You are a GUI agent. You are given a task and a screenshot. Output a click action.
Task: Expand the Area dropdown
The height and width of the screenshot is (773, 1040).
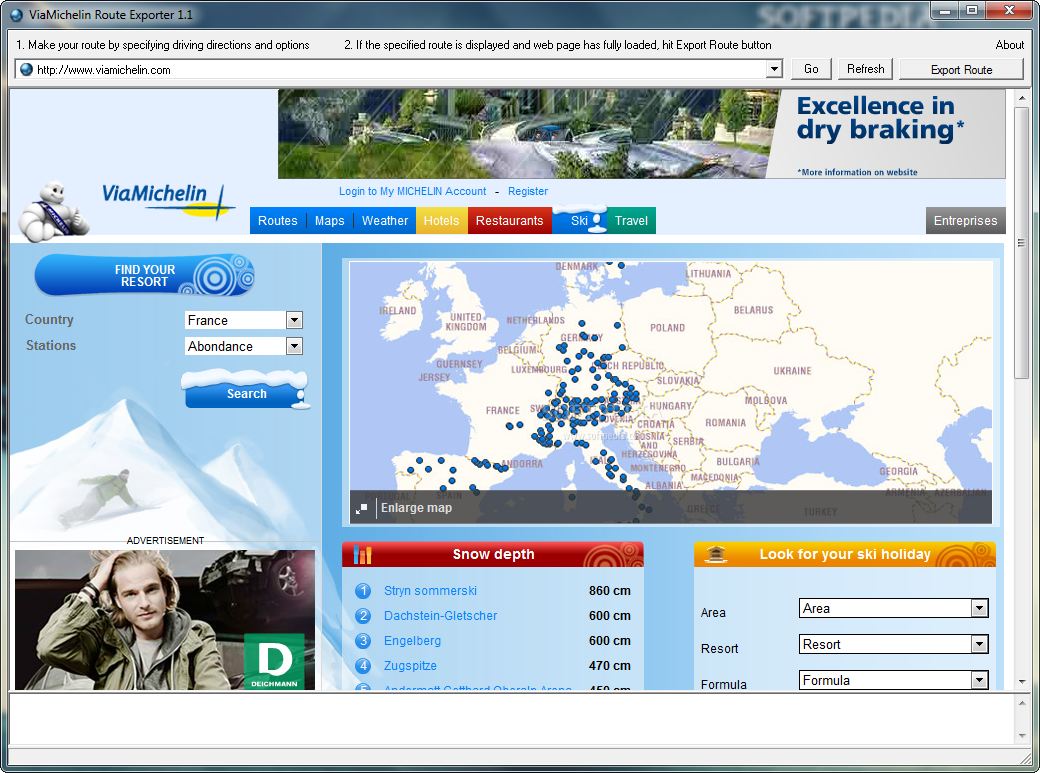tap(980, 608)
